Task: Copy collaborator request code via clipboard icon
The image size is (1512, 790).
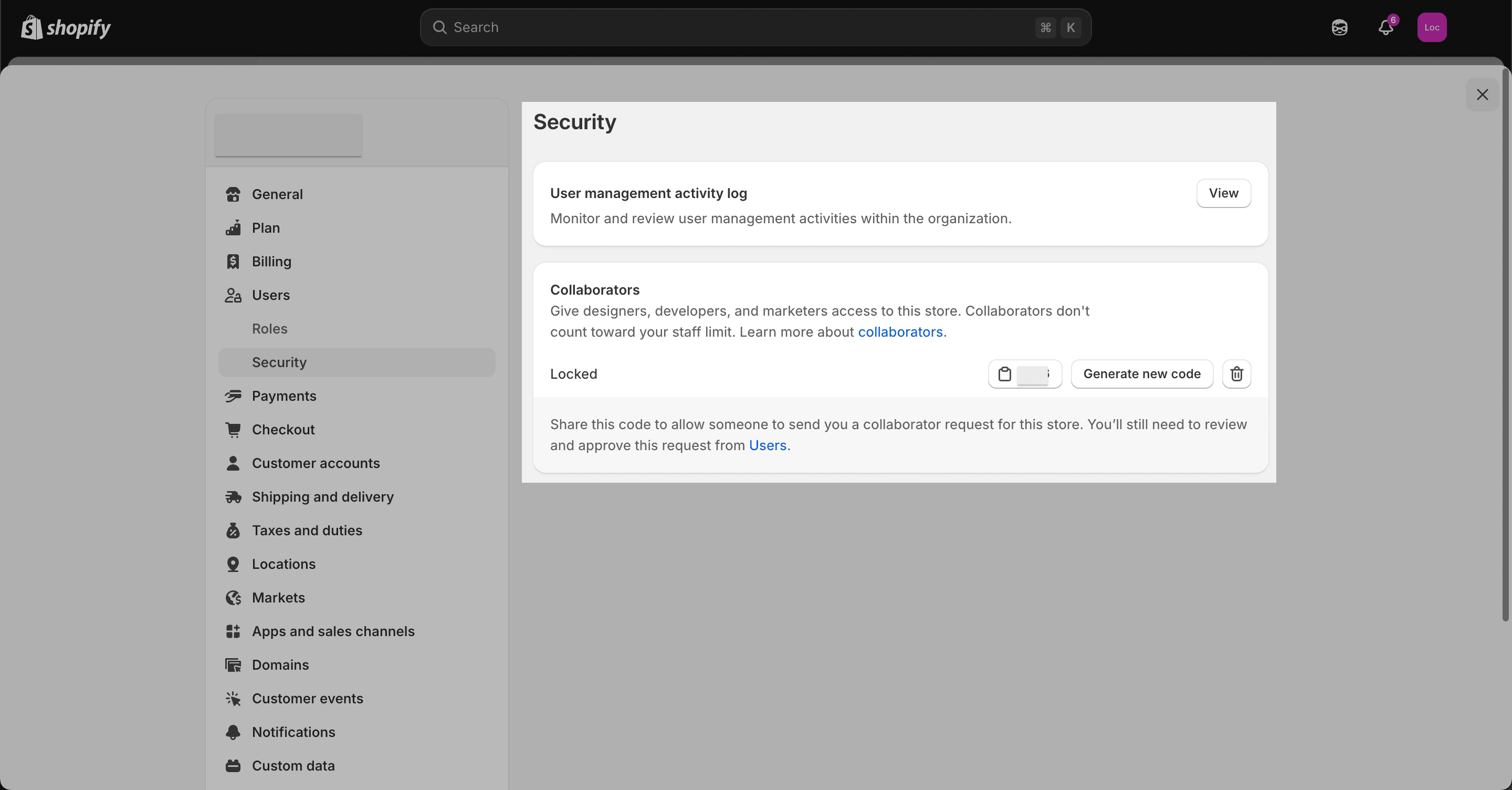Action: (x=1004, y=373)
